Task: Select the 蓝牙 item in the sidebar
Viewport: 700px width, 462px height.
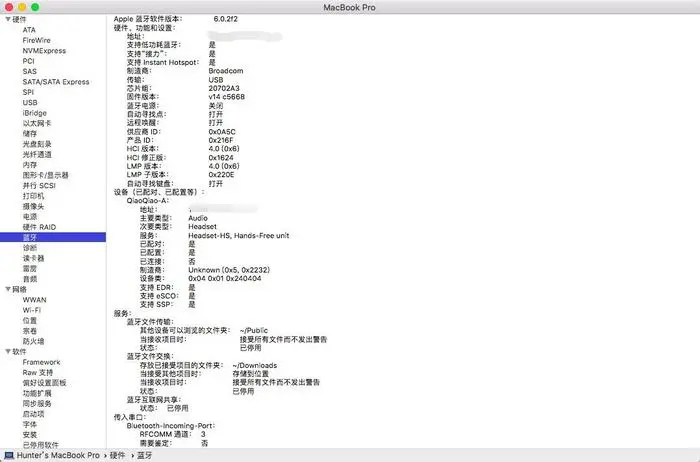Action: (30, 237)
